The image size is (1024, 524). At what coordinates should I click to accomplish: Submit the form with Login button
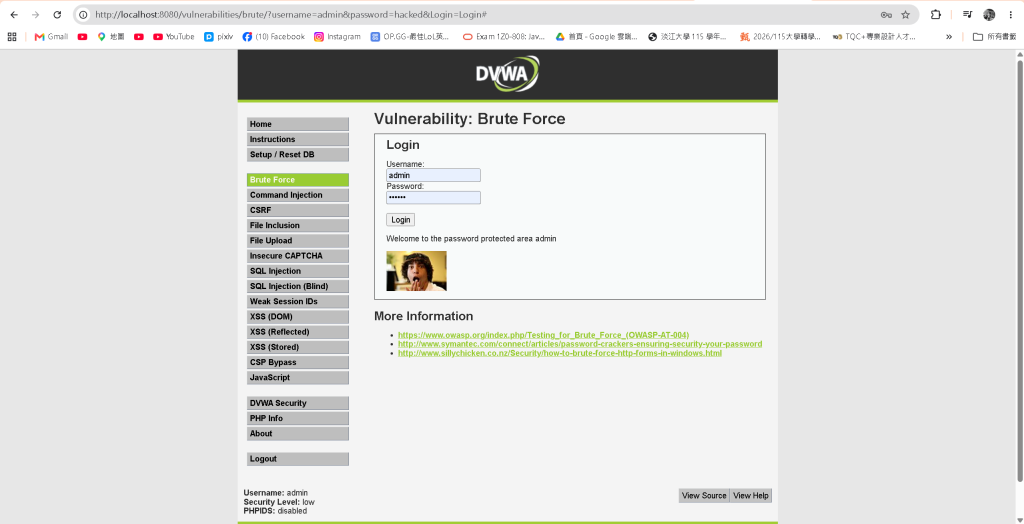click(400, 220)
